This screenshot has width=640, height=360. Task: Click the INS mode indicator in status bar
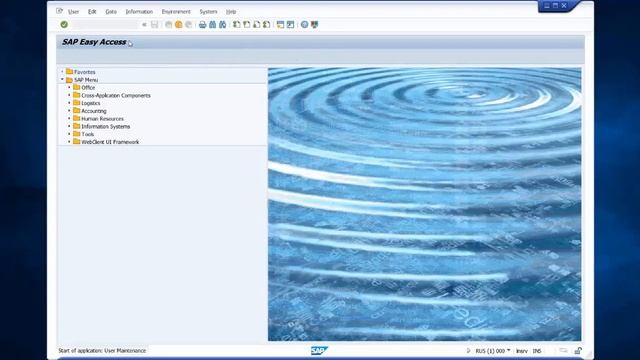tap(537, 351)
